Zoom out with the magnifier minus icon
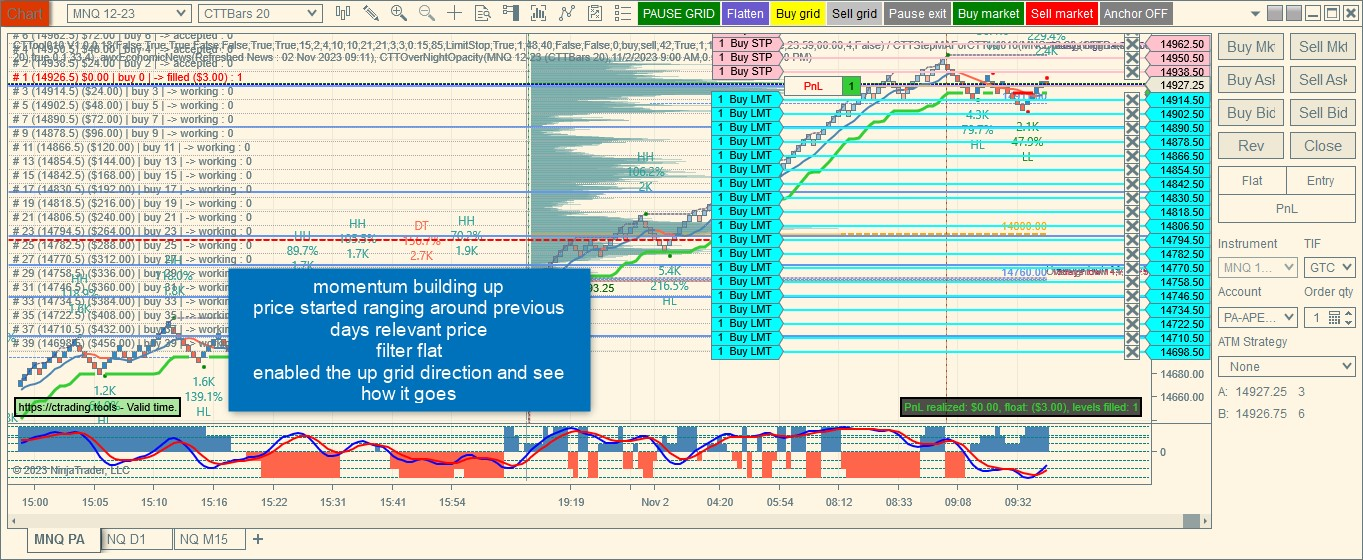This screenshot has height=560, width=1363. point(427,13)
